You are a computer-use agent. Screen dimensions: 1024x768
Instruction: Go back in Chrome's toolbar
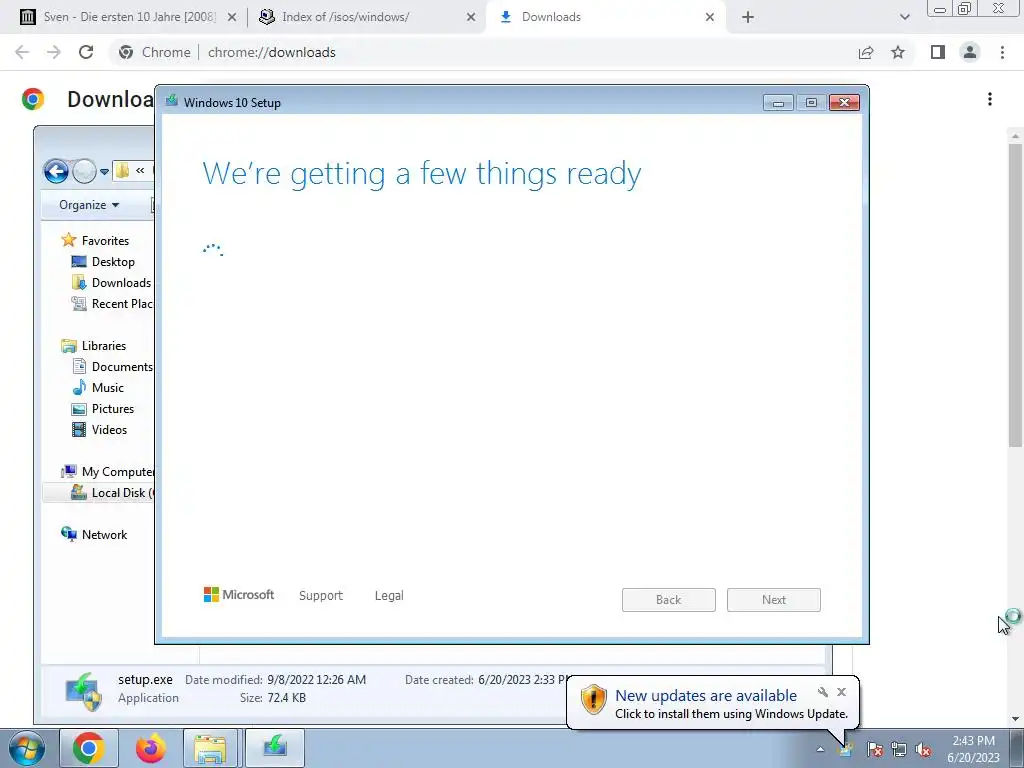tap(22, 52)
